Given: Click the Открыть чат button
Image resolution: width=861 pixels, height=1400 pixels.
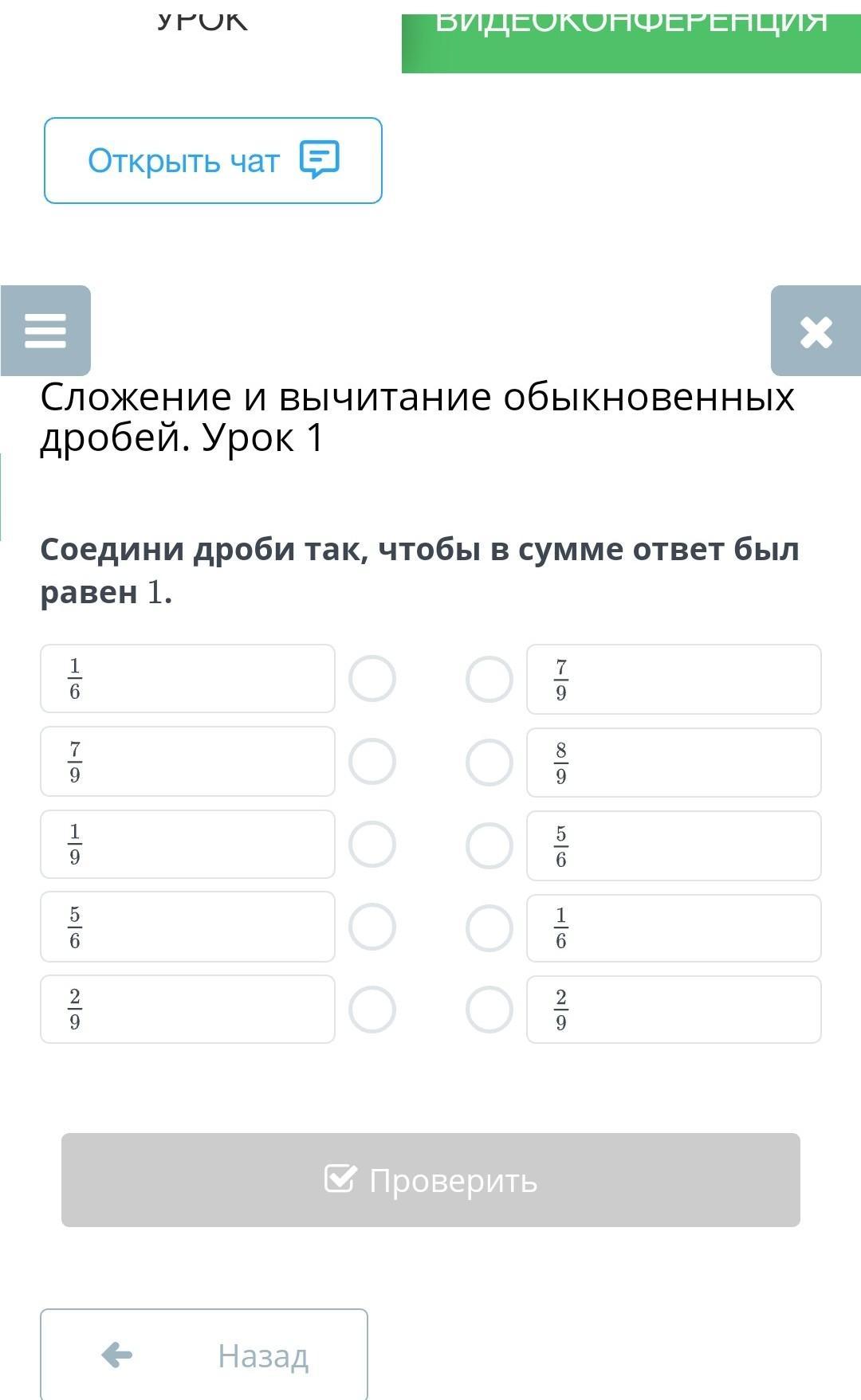Looking at the screenshot, I should (213, 160).
